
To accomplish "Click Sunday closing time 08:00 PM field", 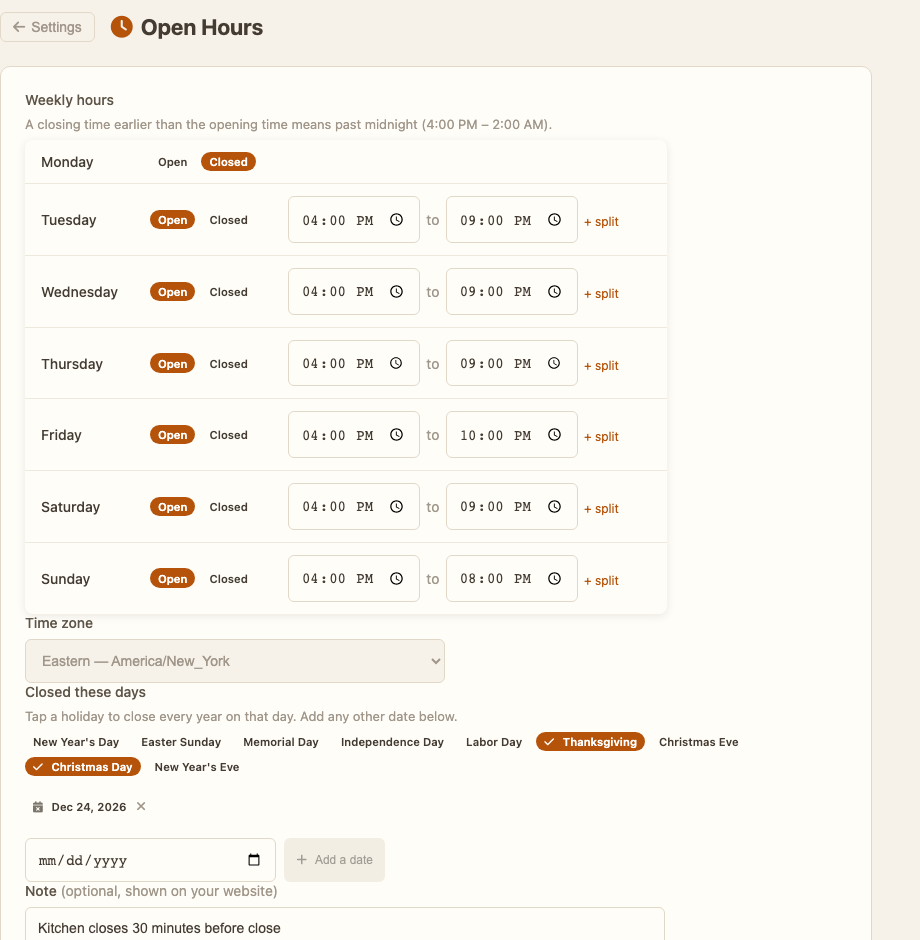I will click(512, 579).
